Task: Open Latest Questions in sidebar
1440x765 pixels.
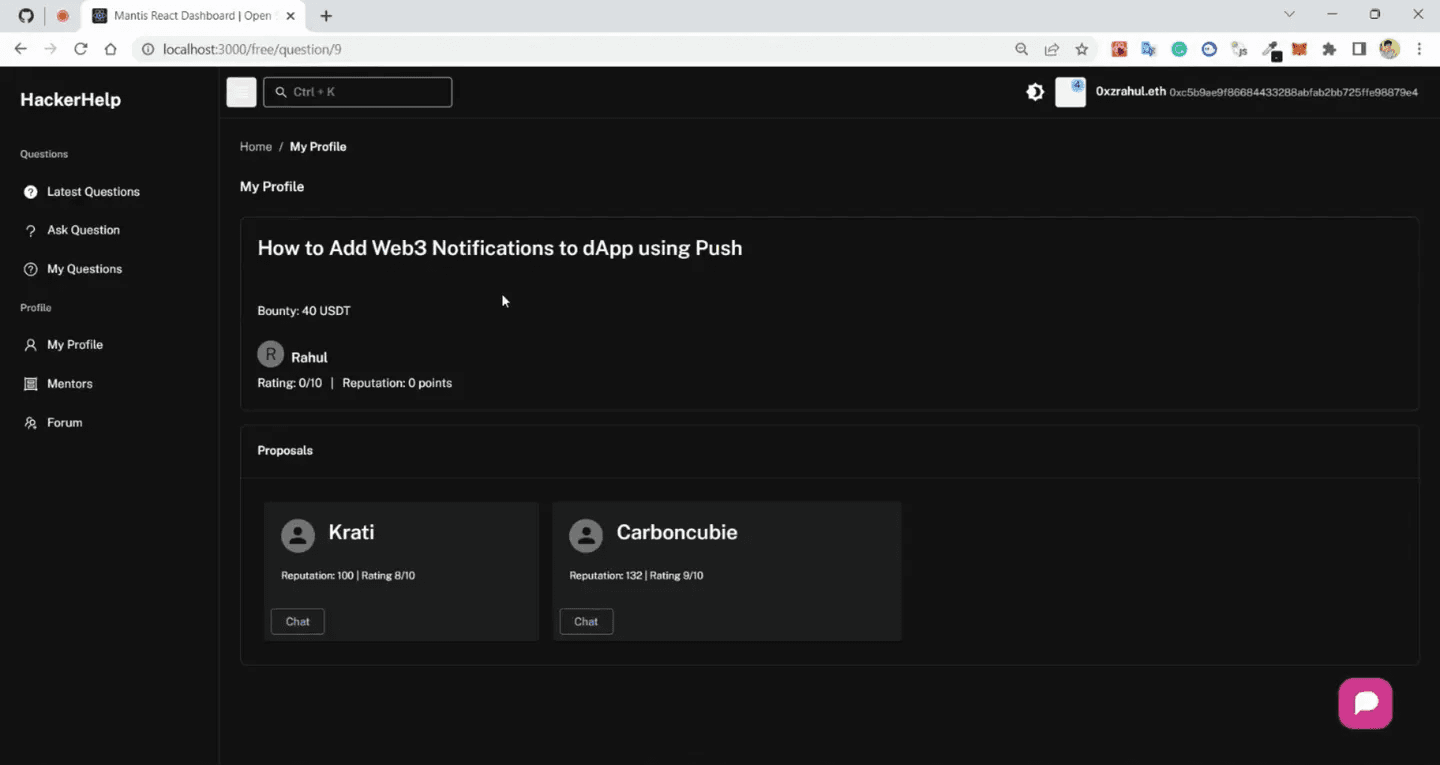Action: tap(93, 192)
